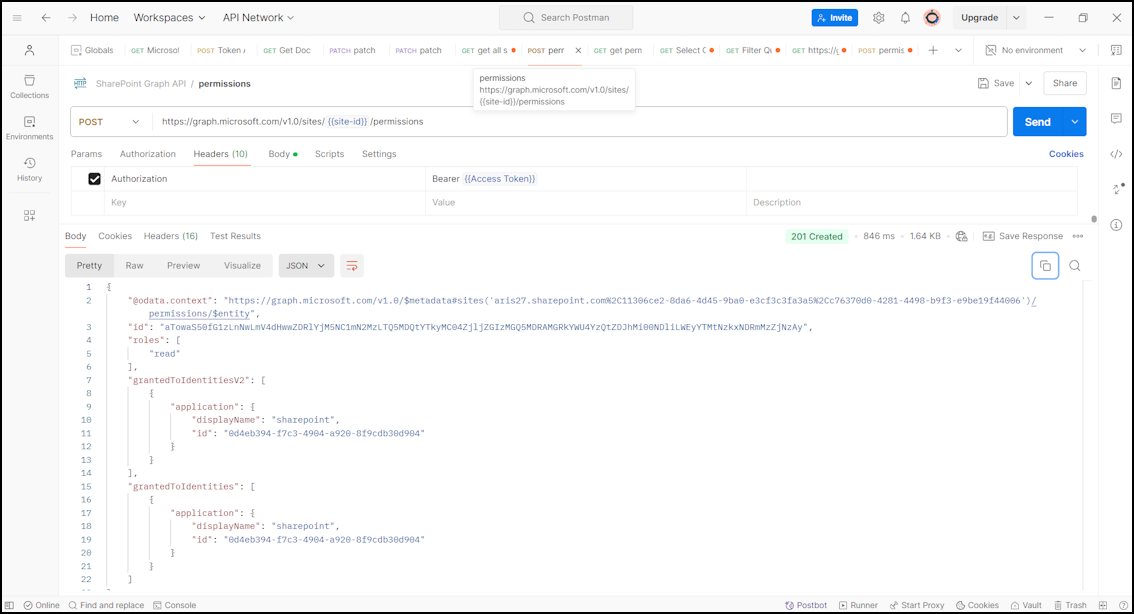The image size is (1134, 614).
Task: Select the No environment dropdown
Action: click(x=1036, y=50)
